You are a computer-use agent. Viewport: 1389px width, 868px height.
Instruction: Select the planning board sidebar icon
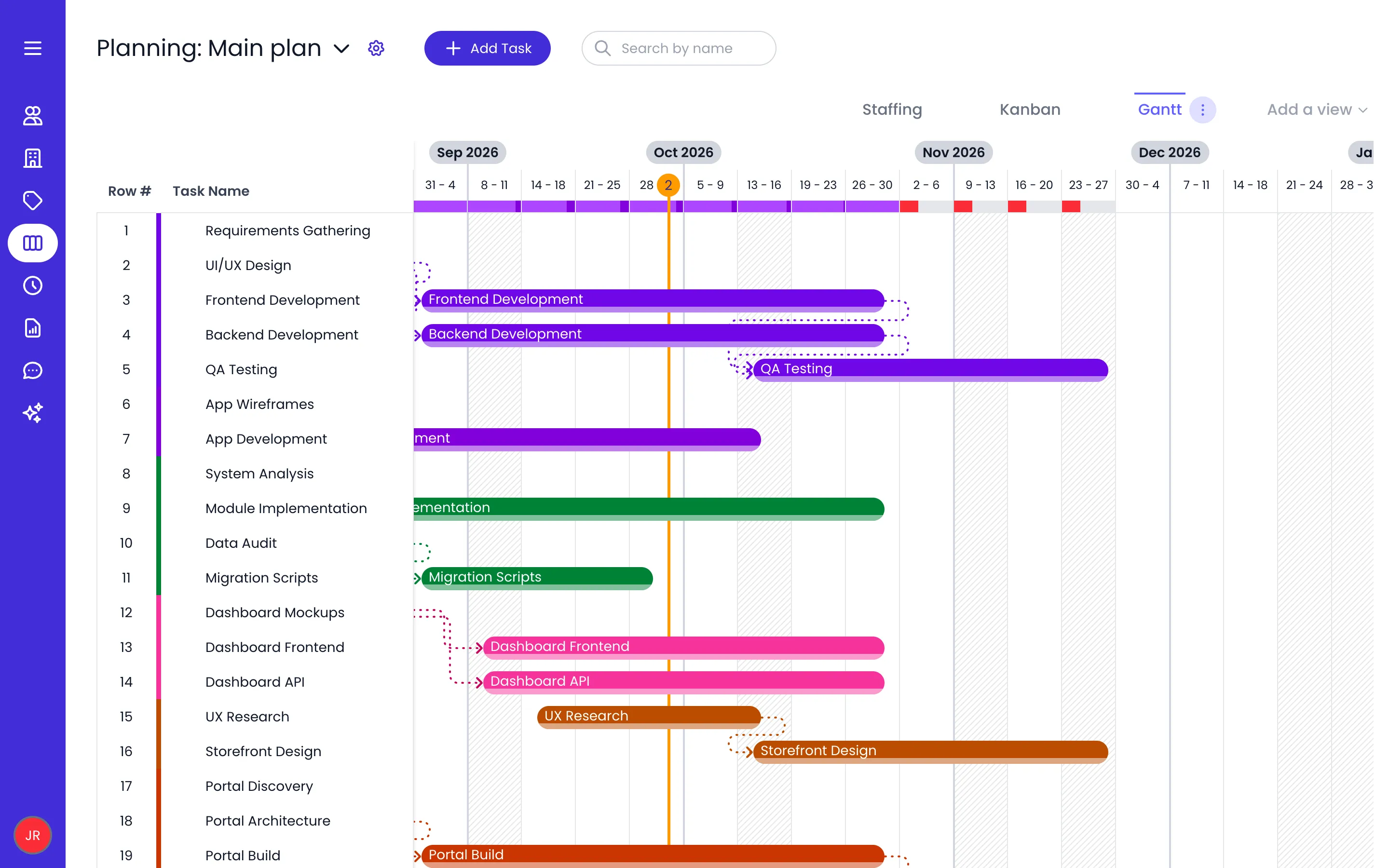[x=33, y=243]
